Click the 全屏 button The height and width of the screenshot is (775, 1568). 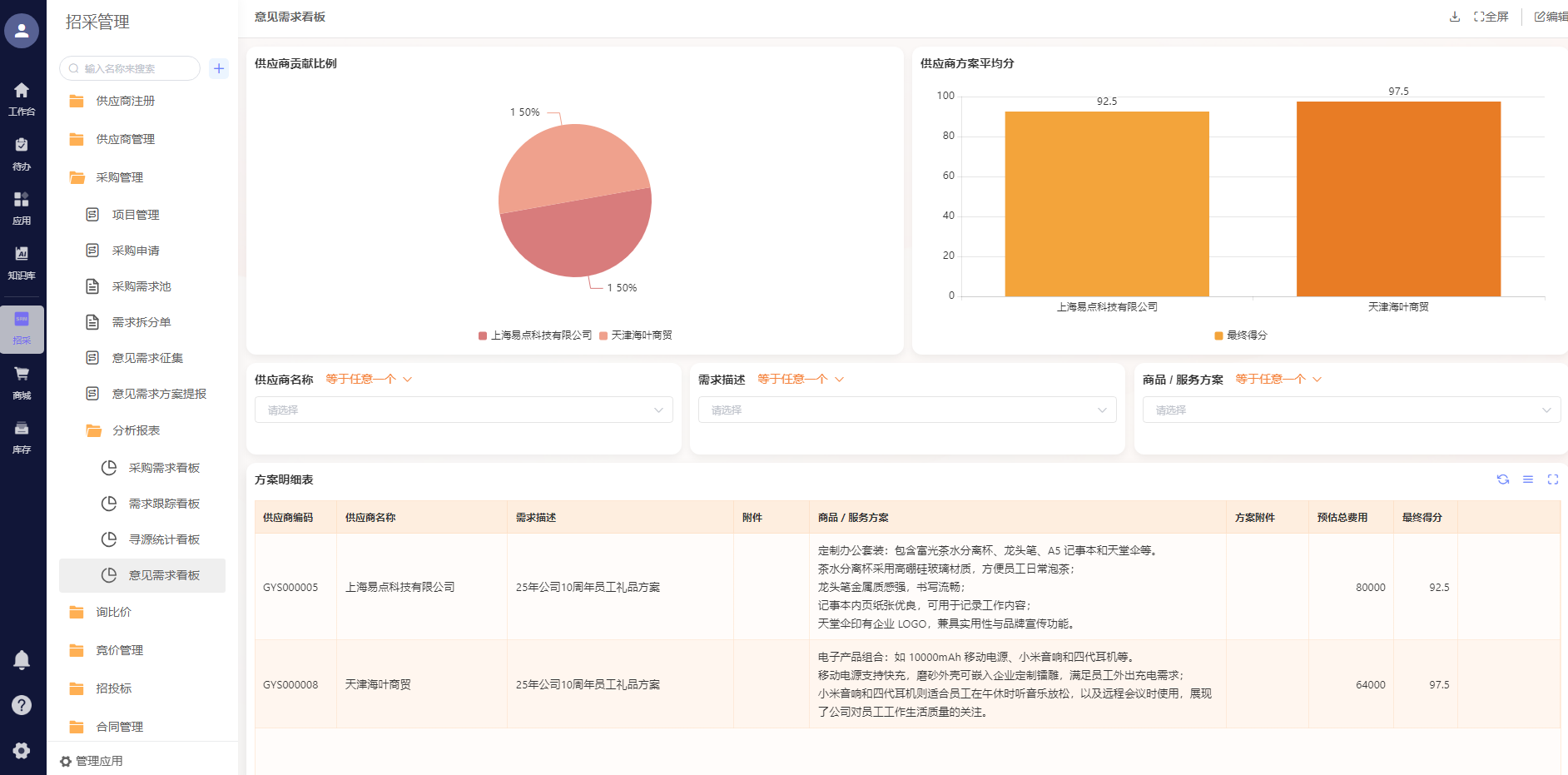coord(1491,17)
